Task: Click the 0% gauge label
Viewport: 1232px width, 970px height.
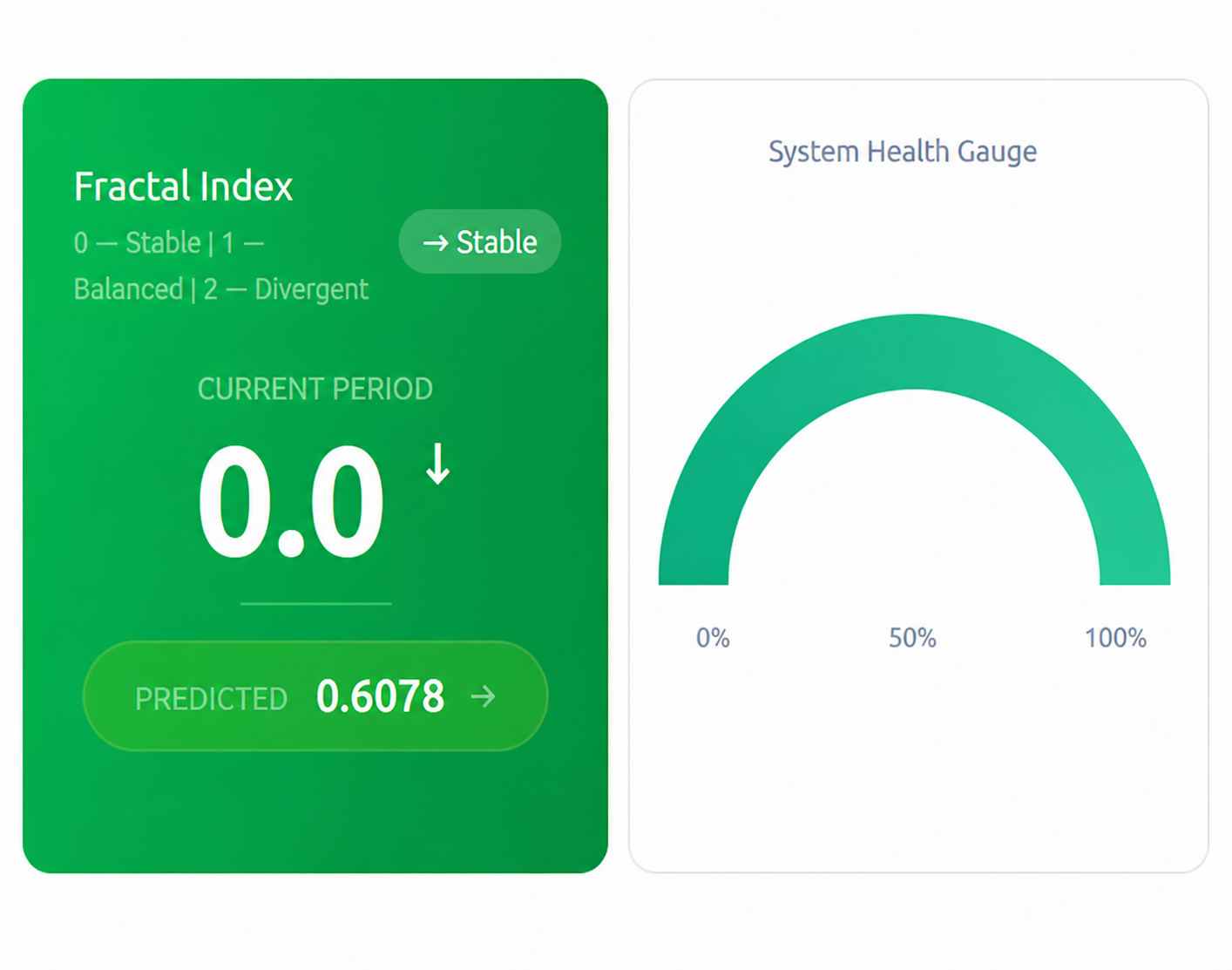Action: pos(713,638)
